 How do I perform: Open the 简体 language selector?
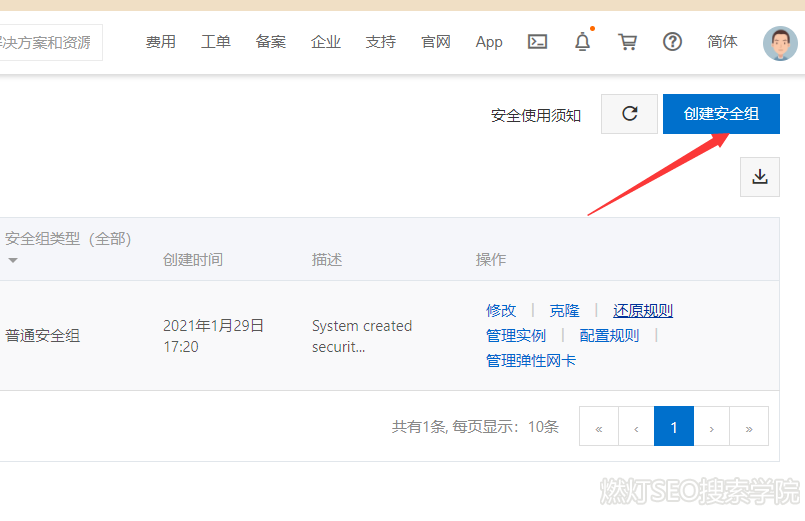pos(722,42)
